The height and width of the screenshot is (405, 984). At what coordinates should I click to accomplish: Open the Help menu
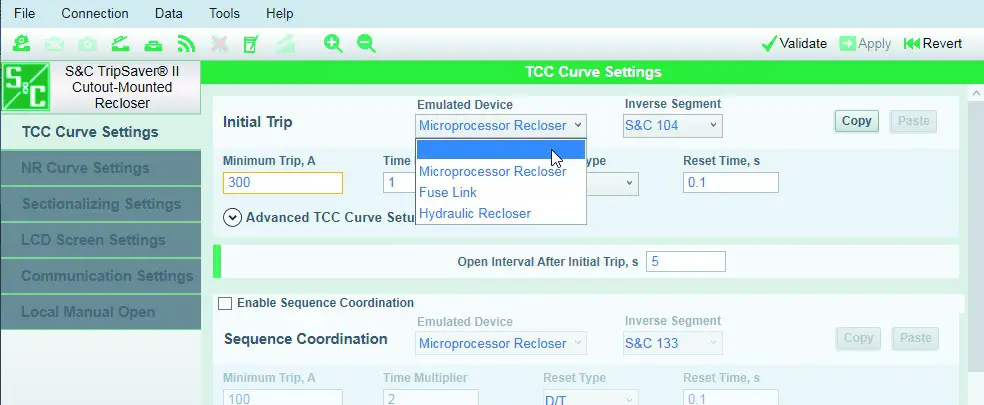coord(279,13)
